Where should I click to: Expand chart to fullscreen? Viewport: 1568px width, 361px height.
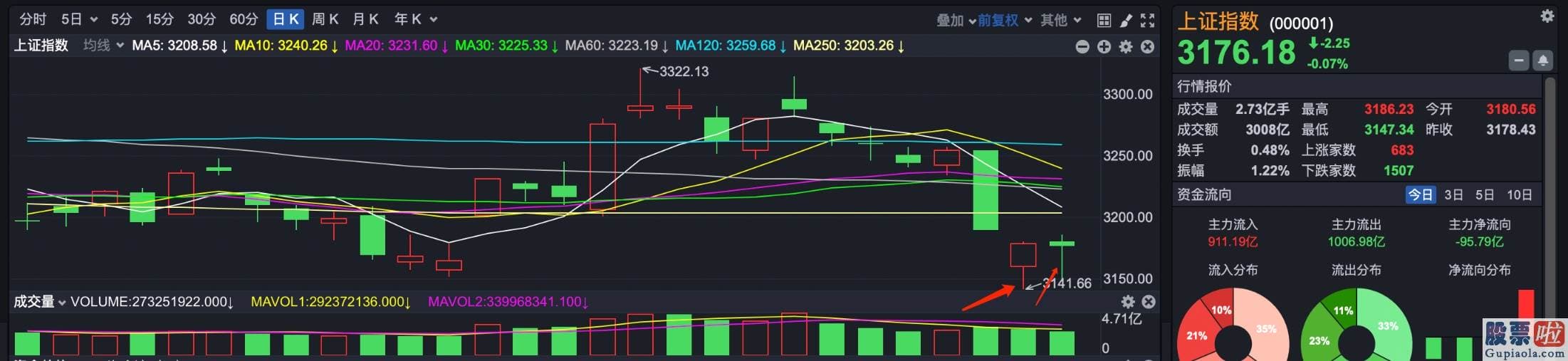[1147, 21]
